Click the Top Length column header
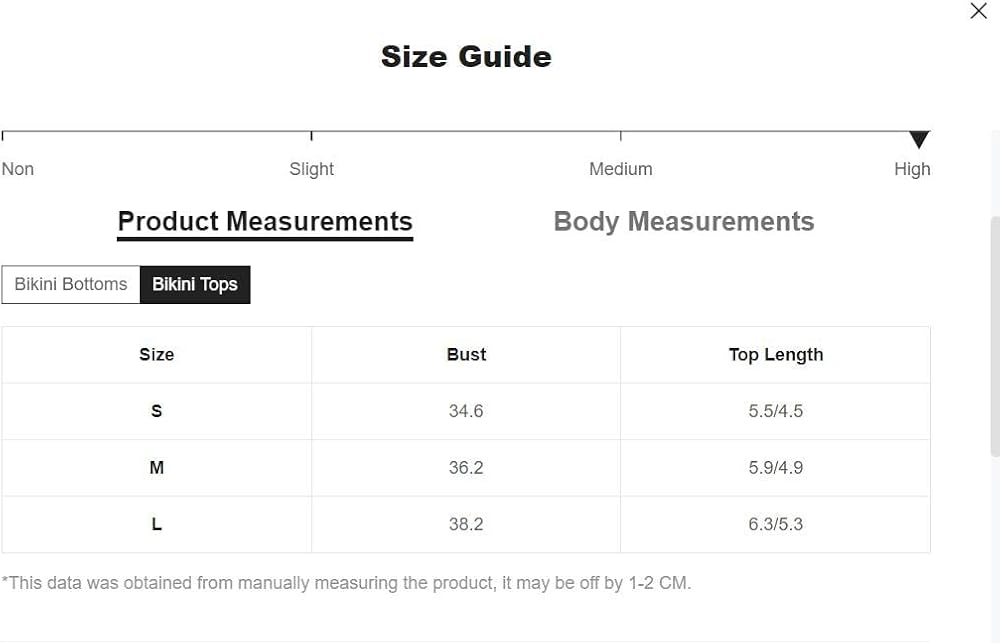This screenshot has height=643, width=1000. click(775, 355)
